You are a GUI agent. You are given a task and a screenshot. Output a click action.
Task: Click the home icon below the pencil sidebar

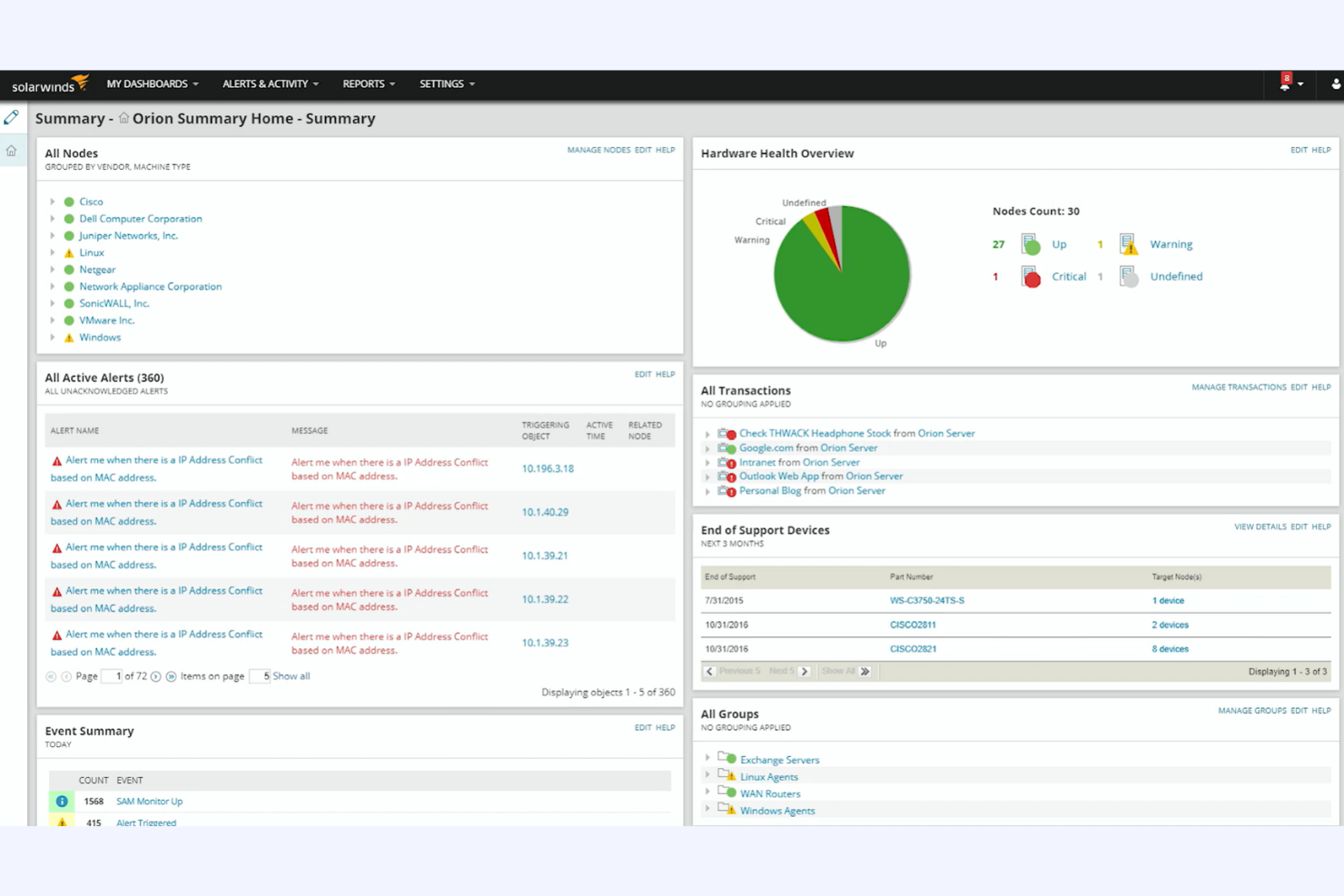[x=12, y=151]
